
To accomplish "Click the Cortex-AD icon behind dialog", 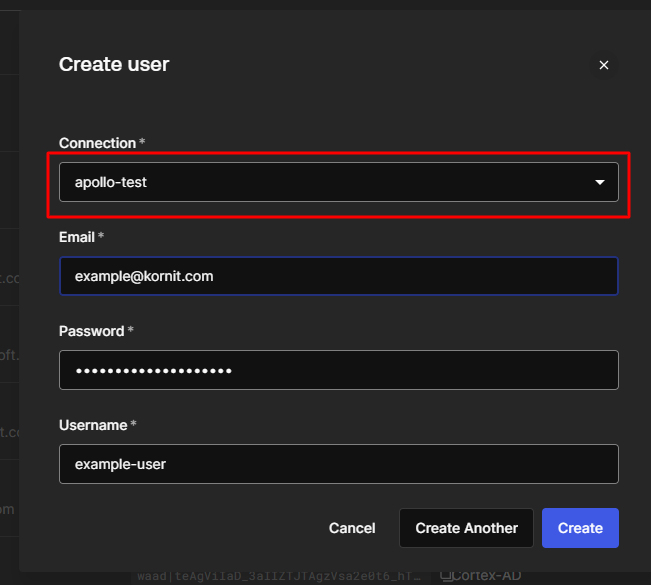I will point(447,576).
